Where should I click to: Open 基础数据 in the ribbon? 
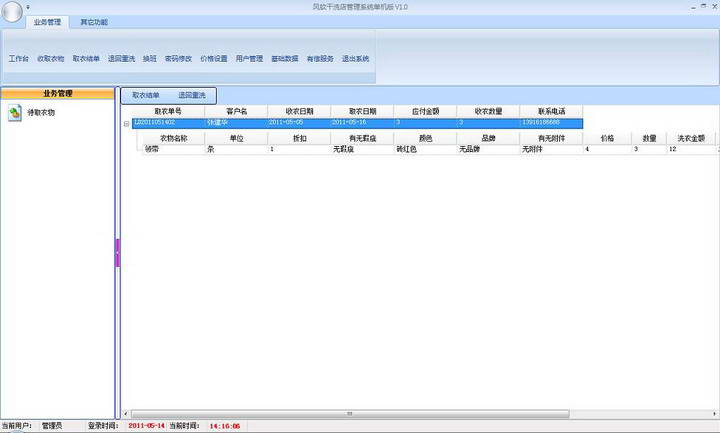[x=285, y=59]
